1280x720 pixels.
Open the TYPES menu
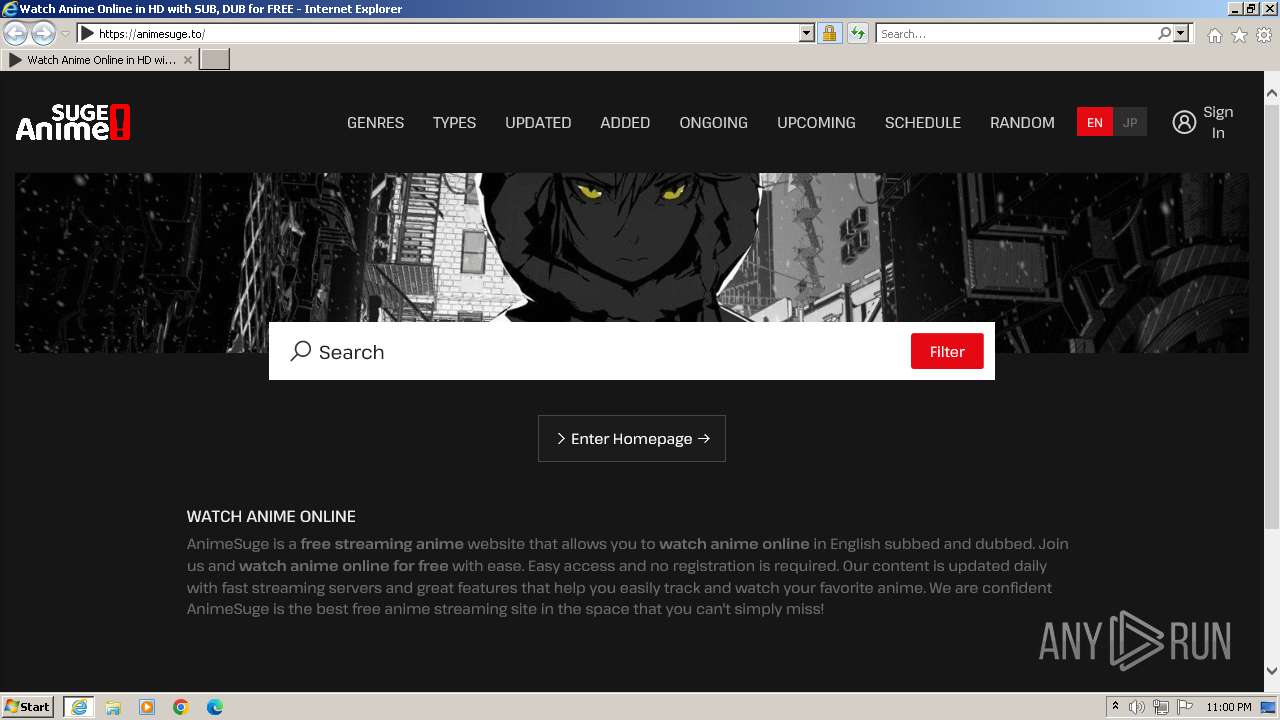click(x=454, y=122)
